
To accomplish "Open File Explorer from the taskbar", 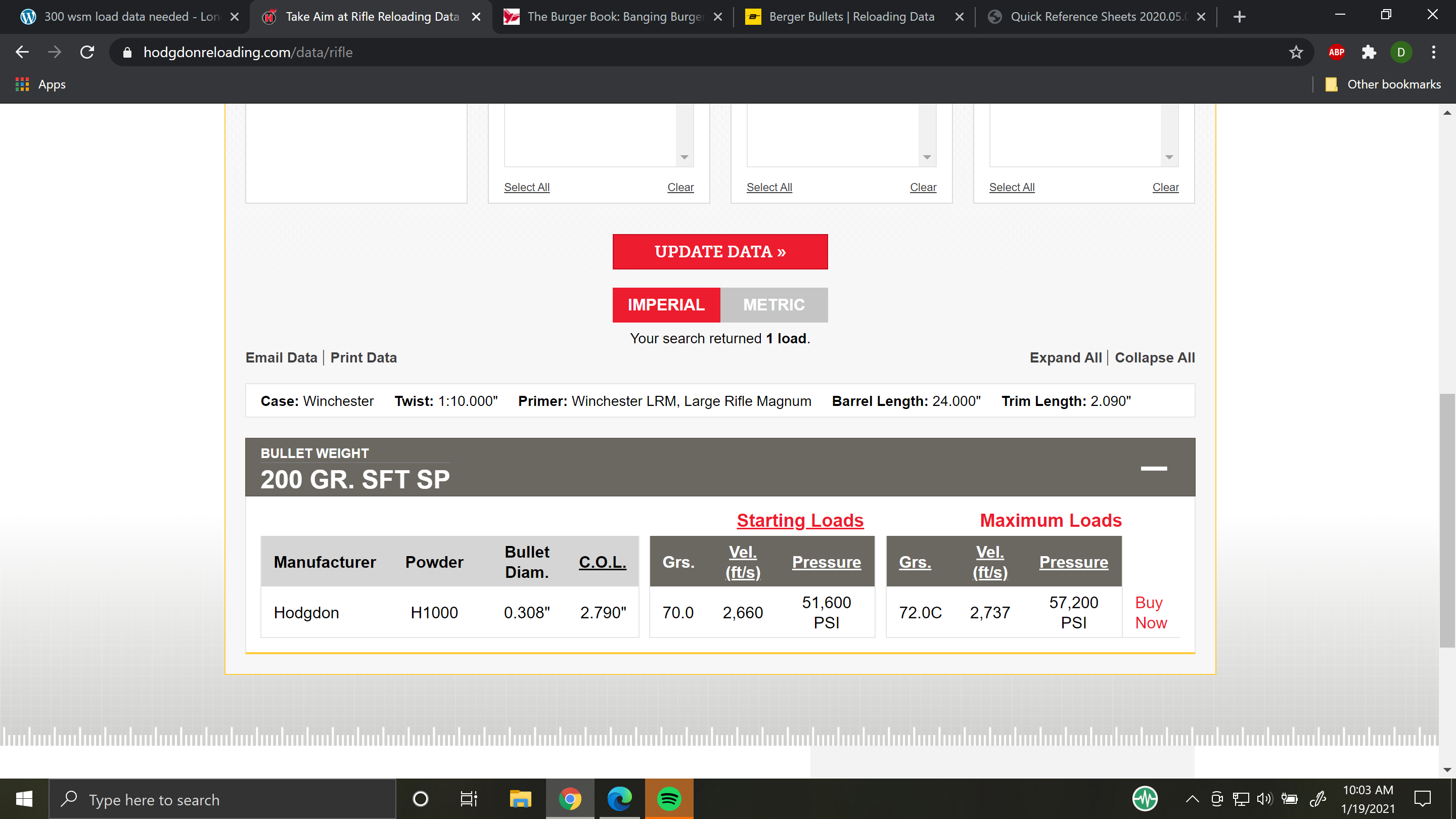I will [520, 799].
